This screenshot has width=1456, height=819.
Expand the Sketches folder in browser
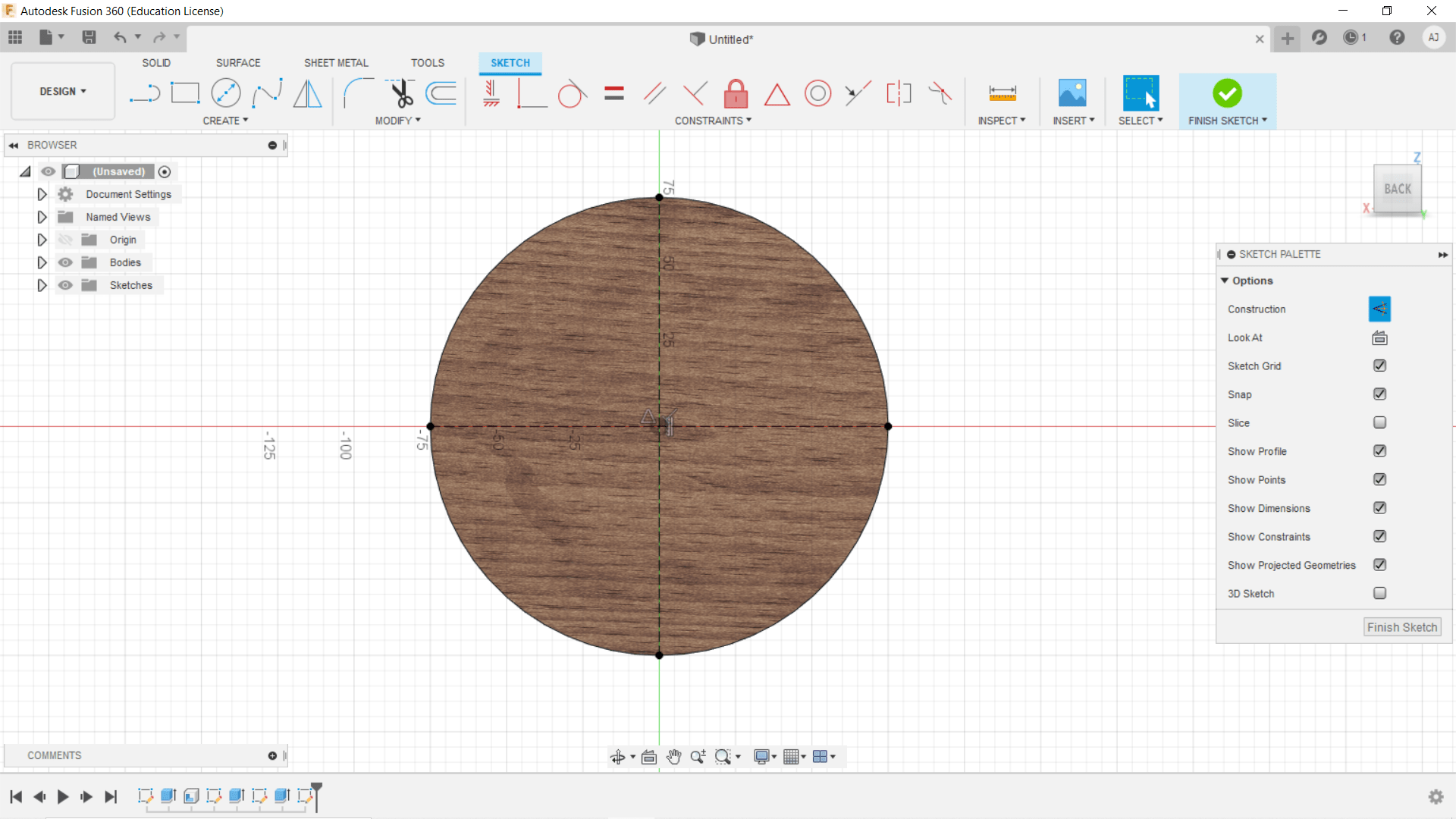tap(42, 285)
